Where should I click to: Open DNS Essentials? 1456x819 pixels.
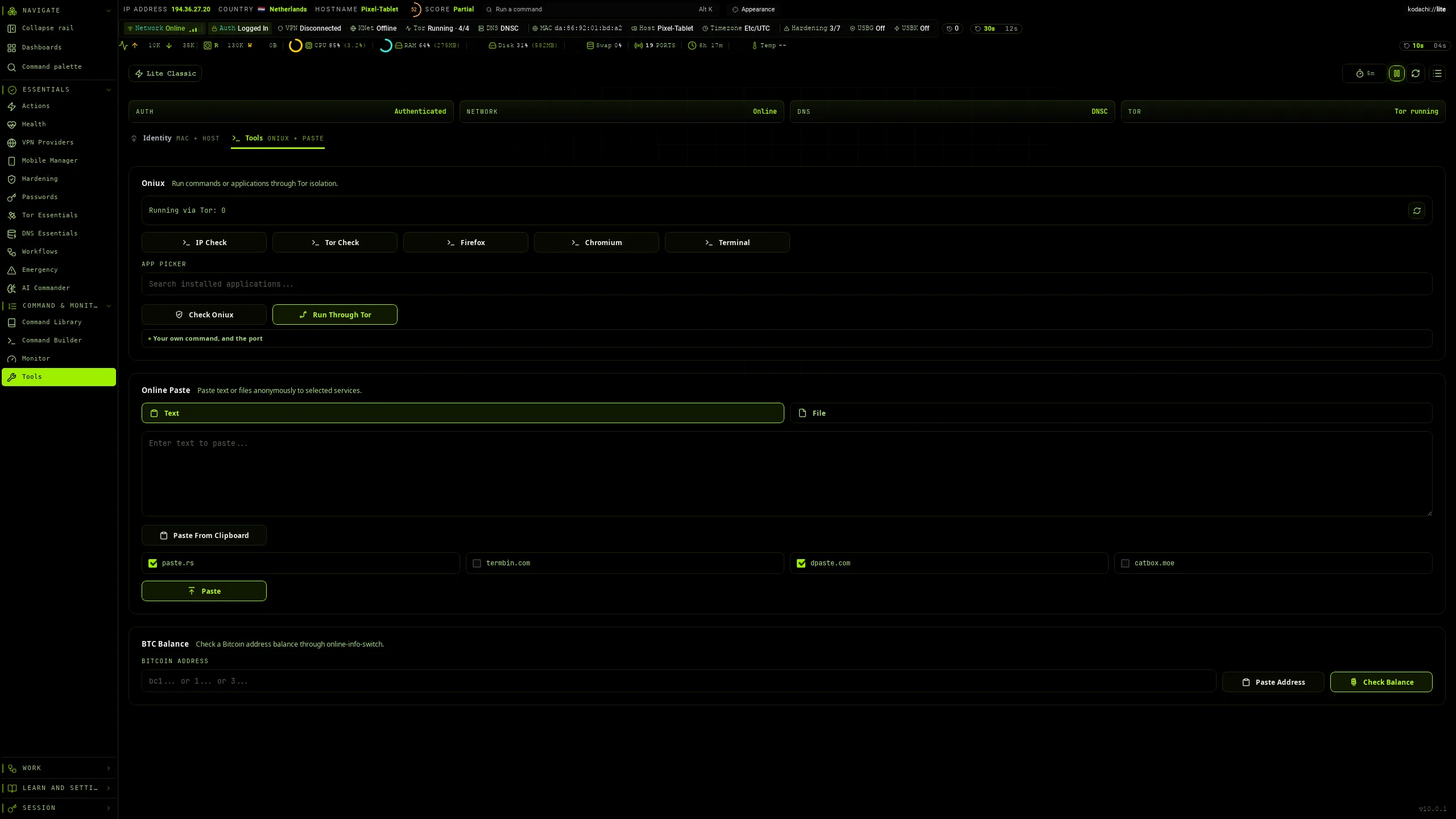point(59,233)
